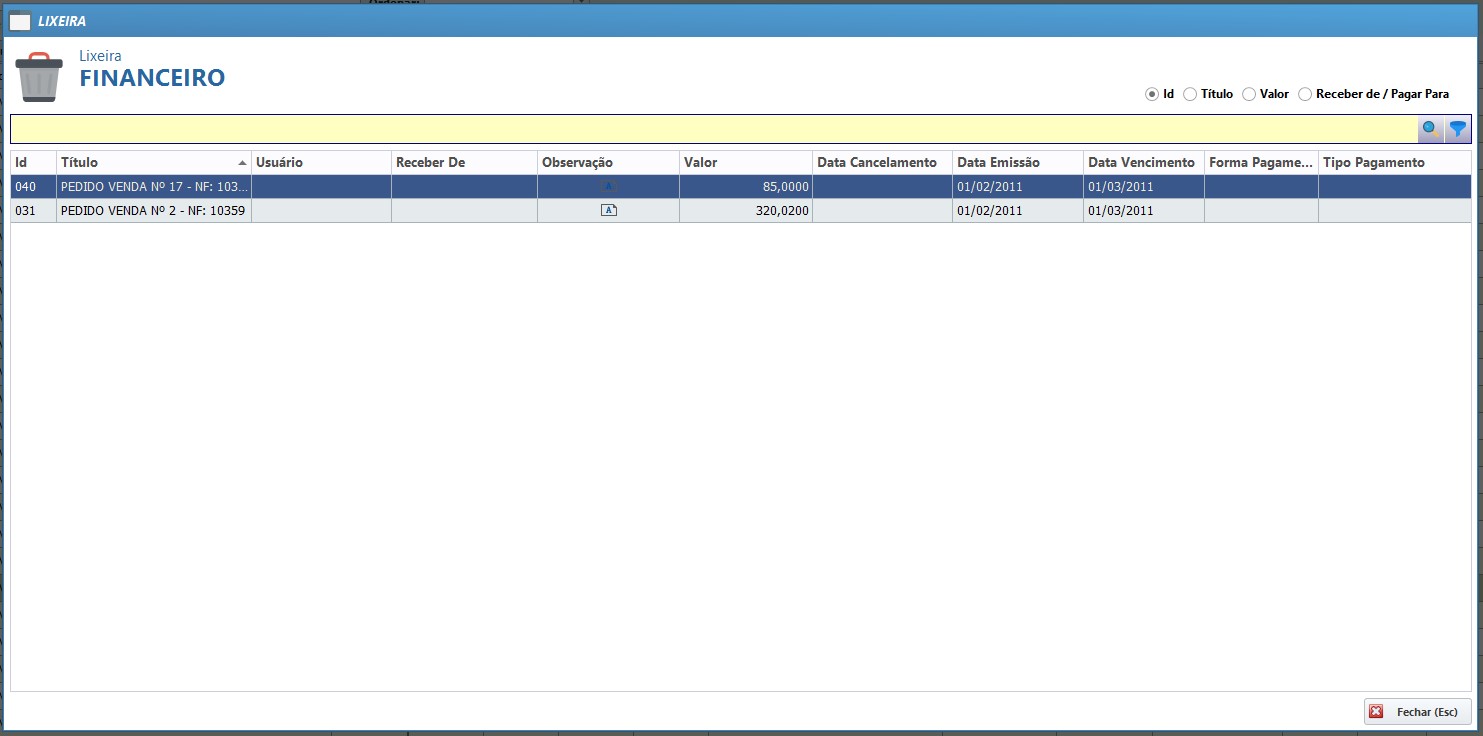Click the magnifier search icon
1483x736 pixels.
(x=1431, y=129)
